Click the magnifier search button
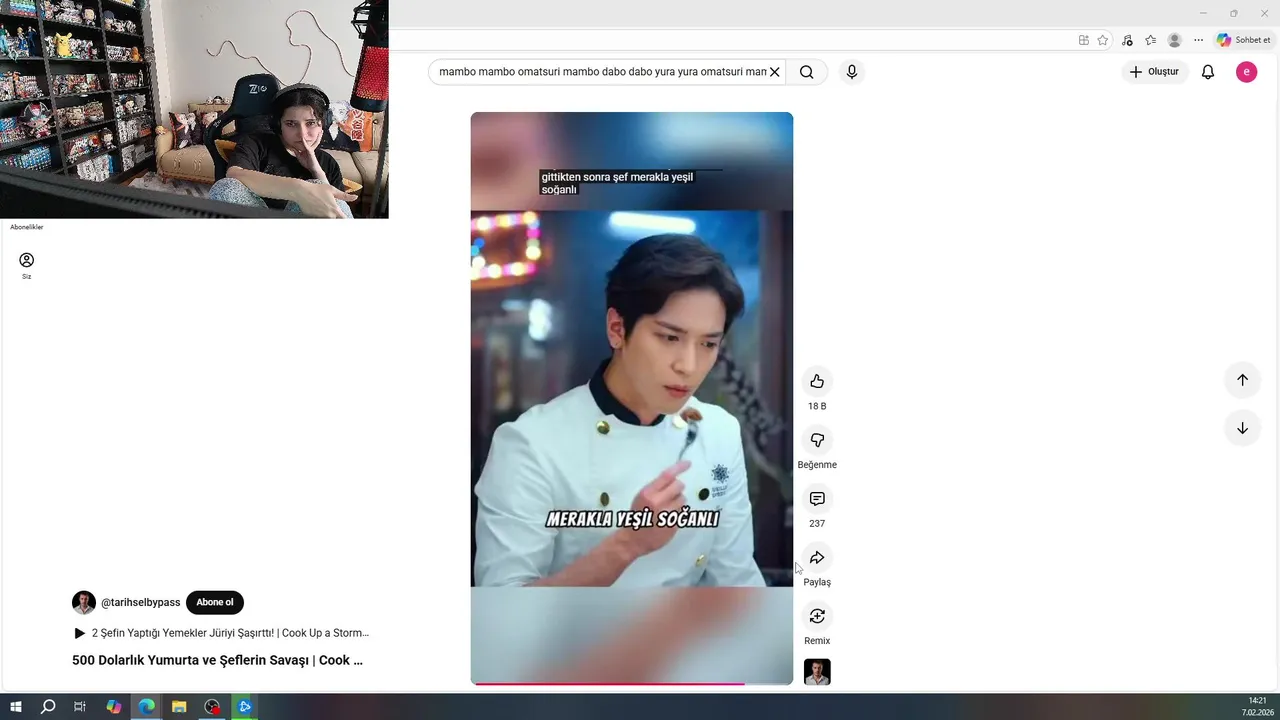The height and width of the screenshot is (720, 1280). 807,72
